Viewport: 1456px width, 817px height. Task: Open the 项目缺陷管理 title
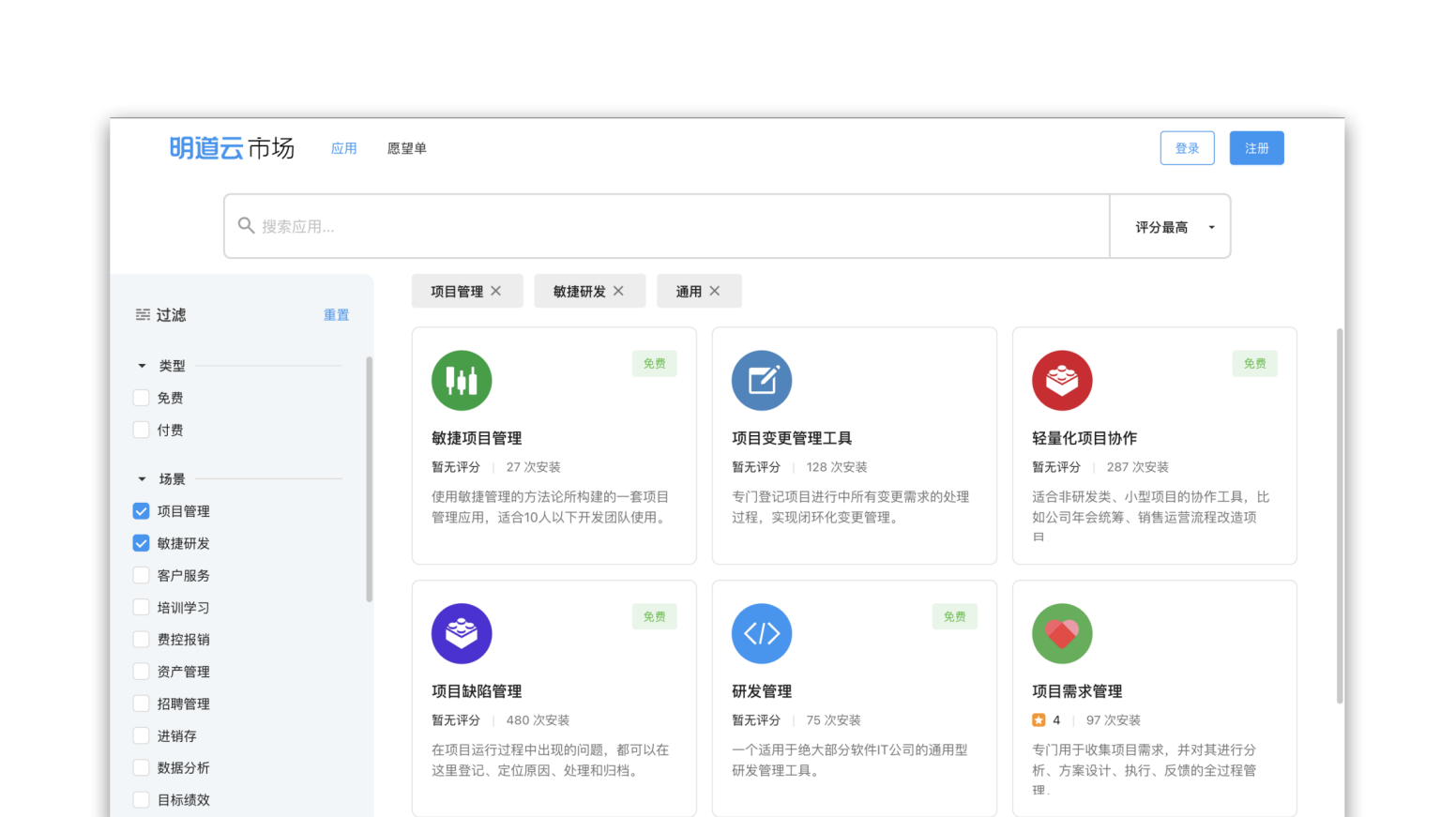click(477, 691)
